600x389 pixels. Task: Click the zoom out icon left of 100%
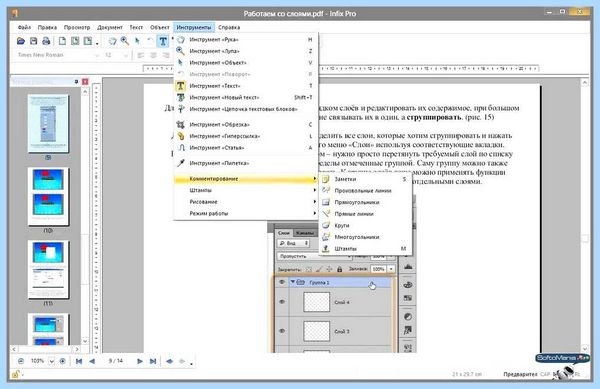[x=21, y=361]
